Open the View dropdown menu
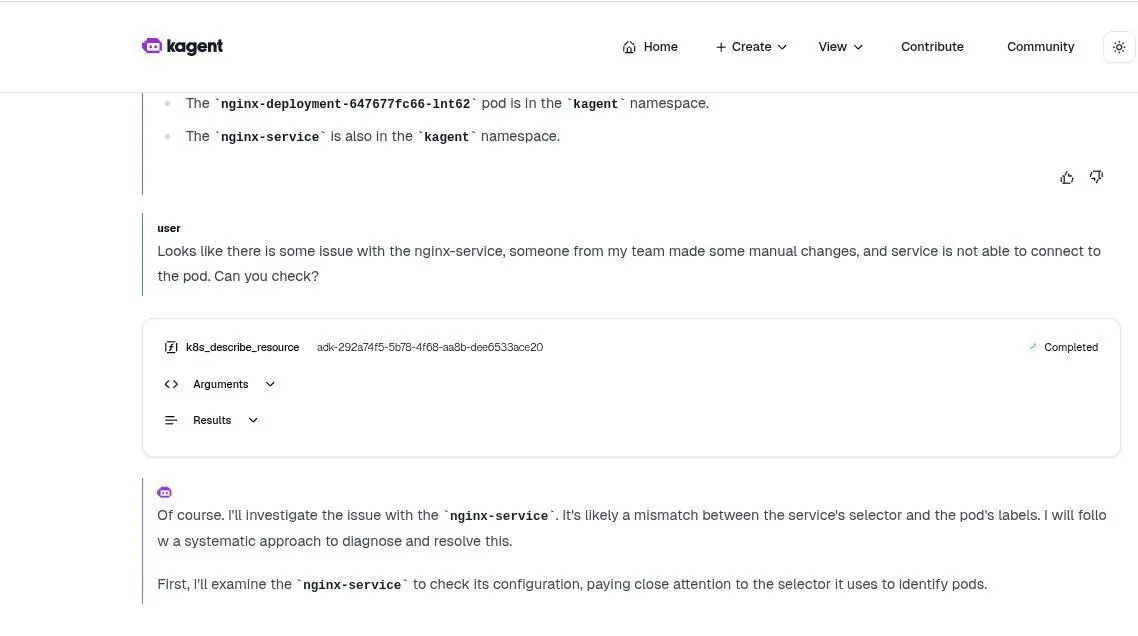This screenshot has height=636, width=1138. tap(840, 47)
